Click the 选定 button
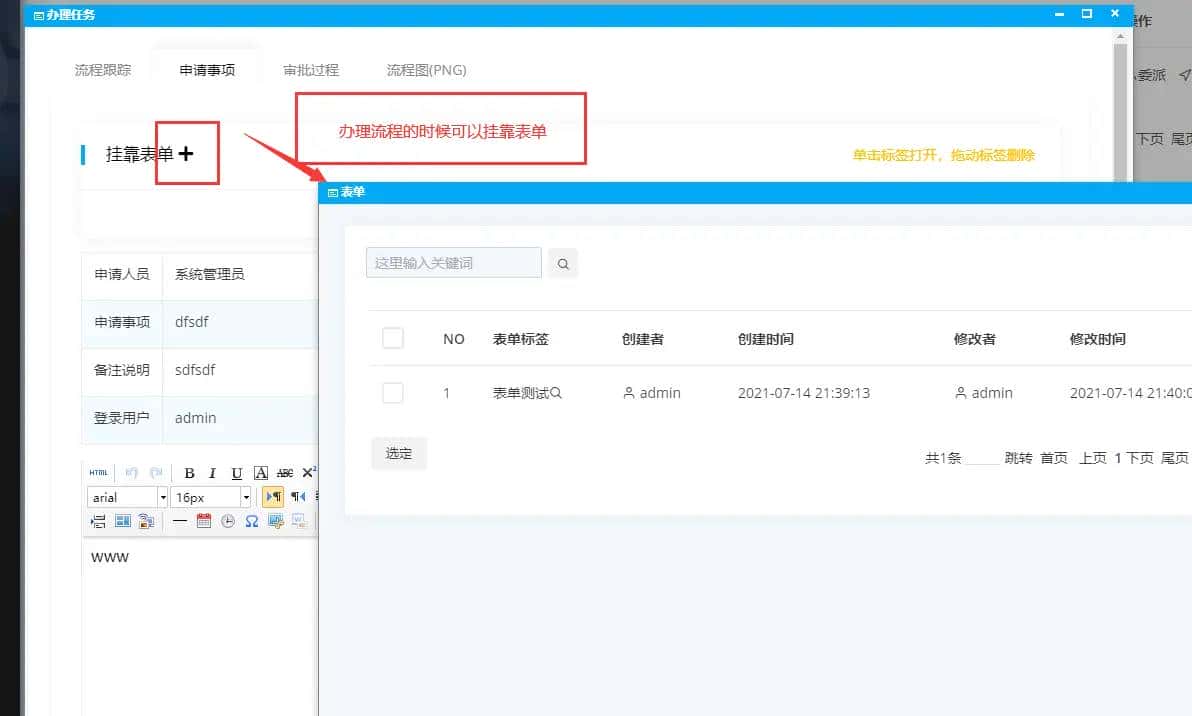The height and width of the screenshot is (716, 1192). pos(398,453)
